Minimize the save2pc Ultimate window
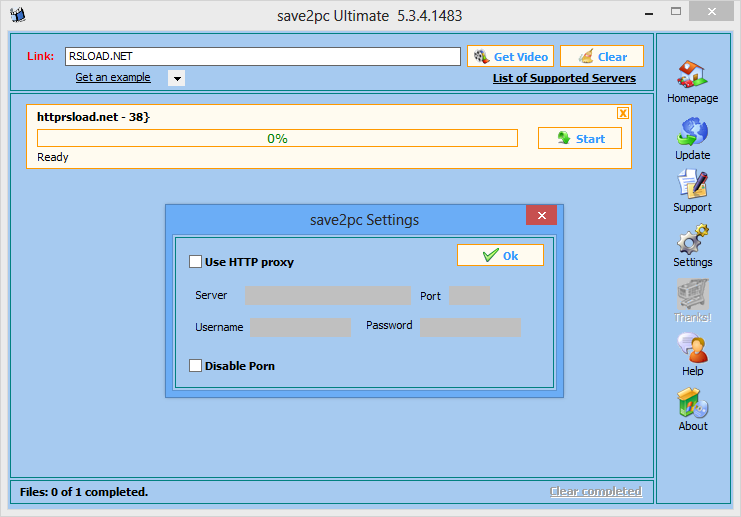 (x=649, y=12)
